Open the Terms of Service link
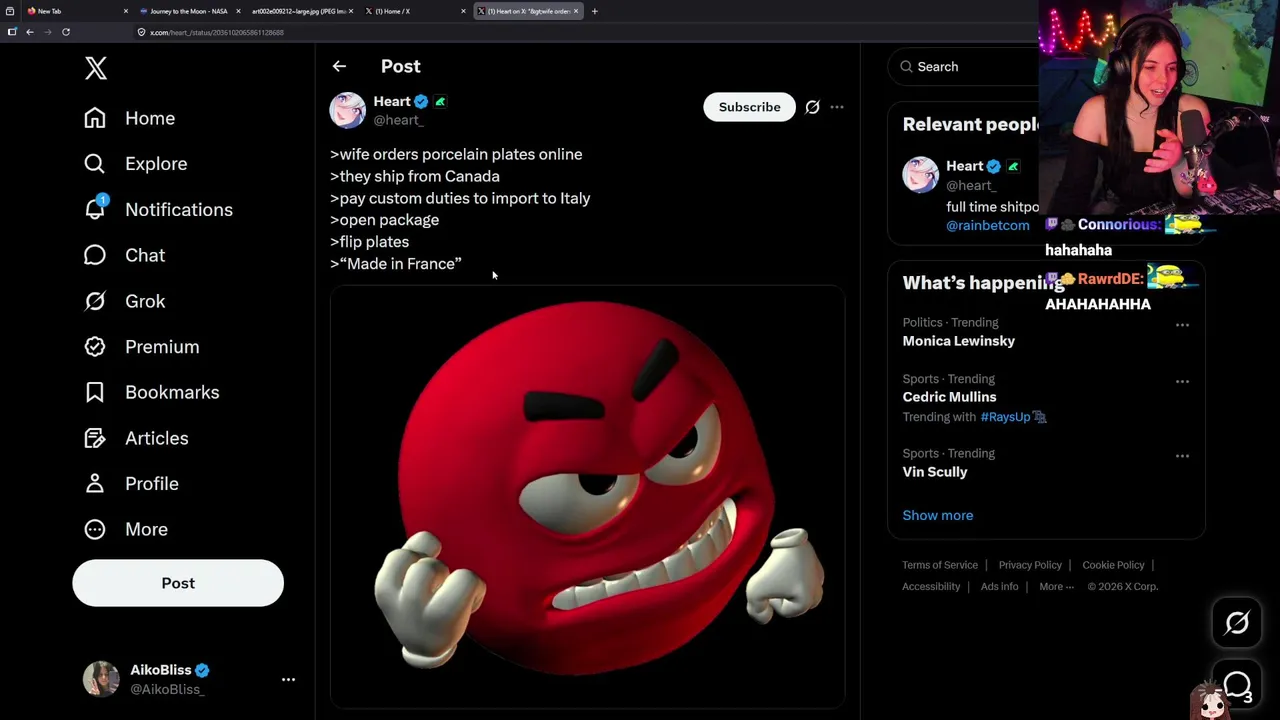Image resolution: width=1280 pixels, height=720 pixels. point(940,565)
